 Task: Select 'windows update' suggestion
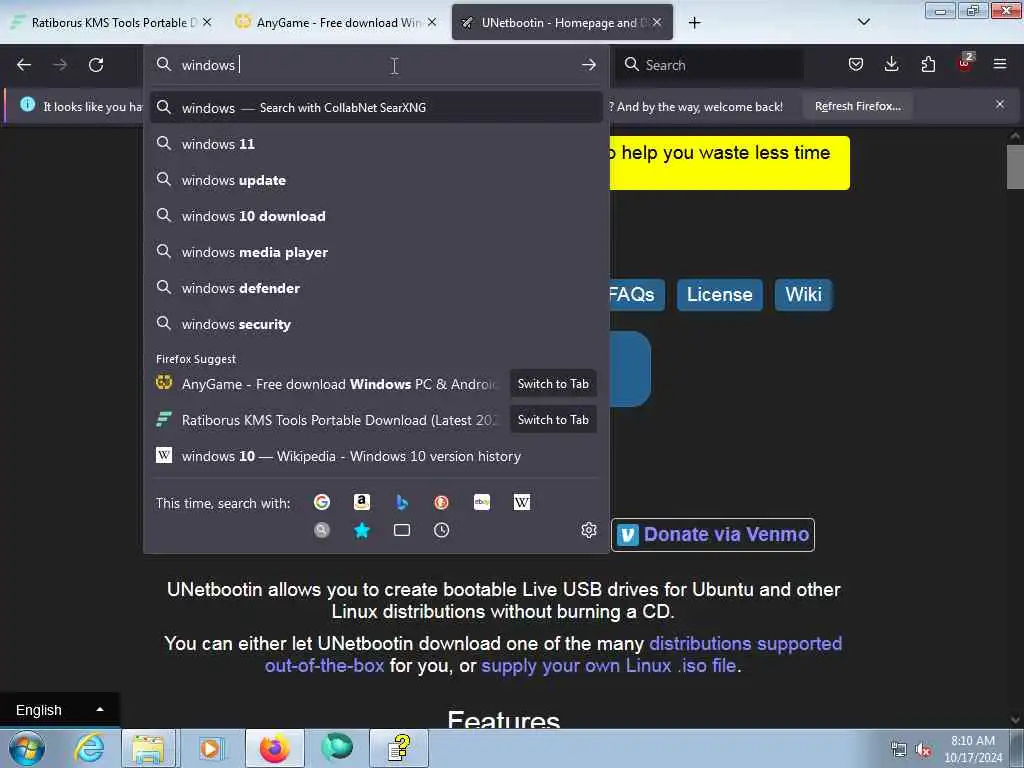[x=376, y=180]
